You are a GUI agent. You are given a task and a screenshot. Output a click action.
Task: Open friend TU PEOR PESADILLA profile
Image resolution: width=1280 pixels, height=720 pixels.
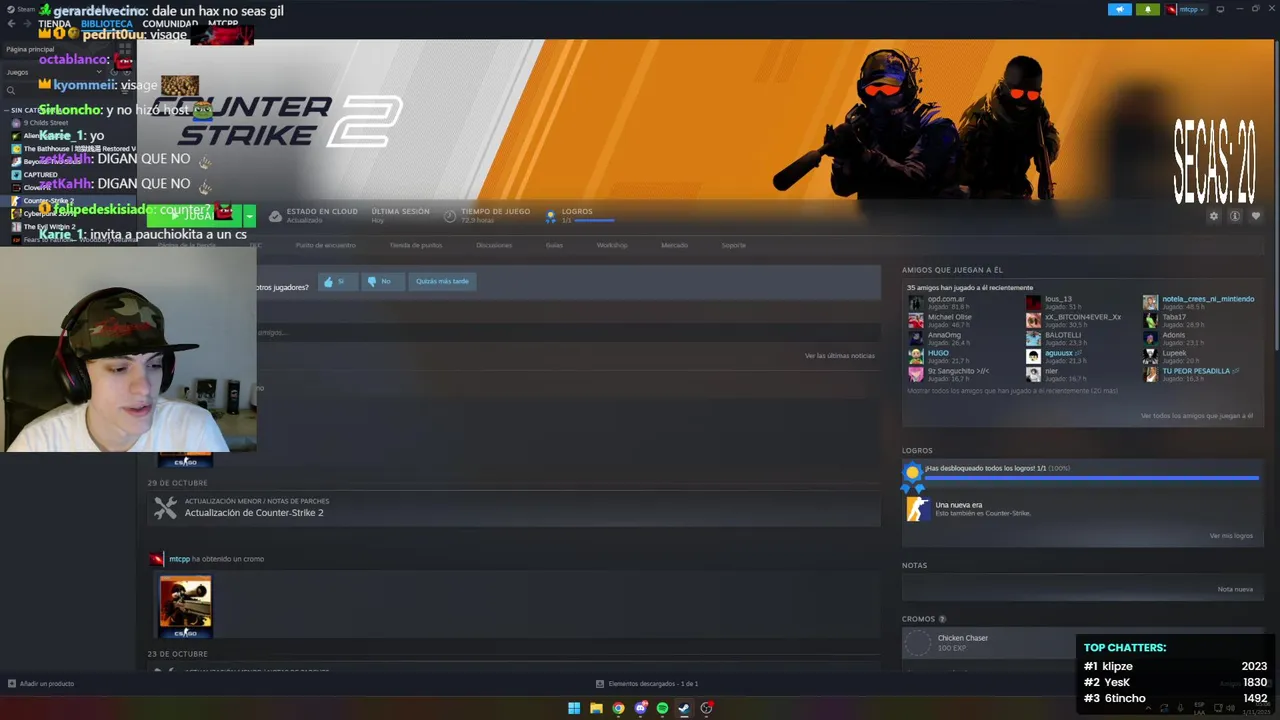pyautogui.click(x=1196, y=371)
